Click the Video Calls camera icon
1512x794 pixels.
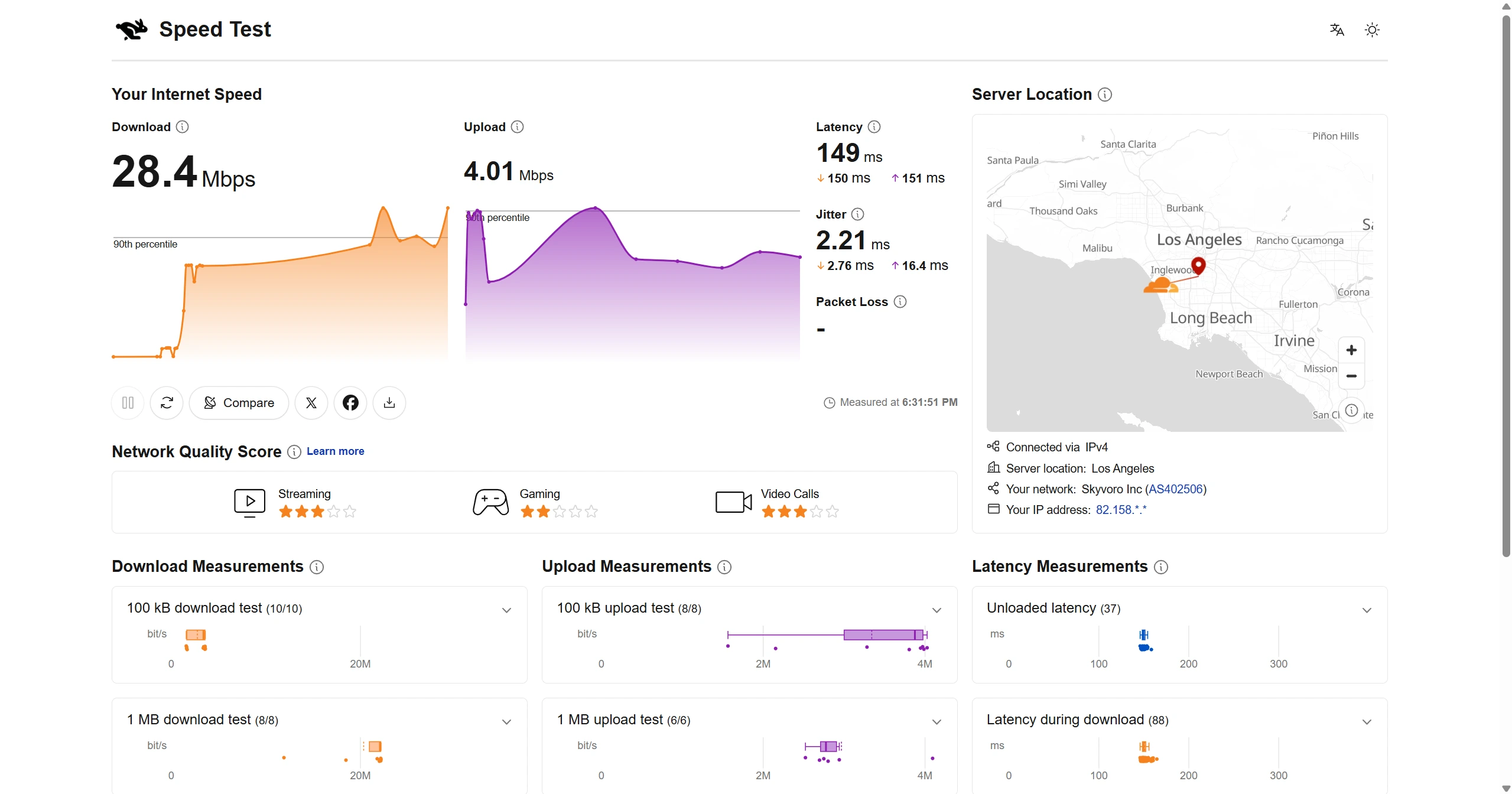[x=733, y=502]
